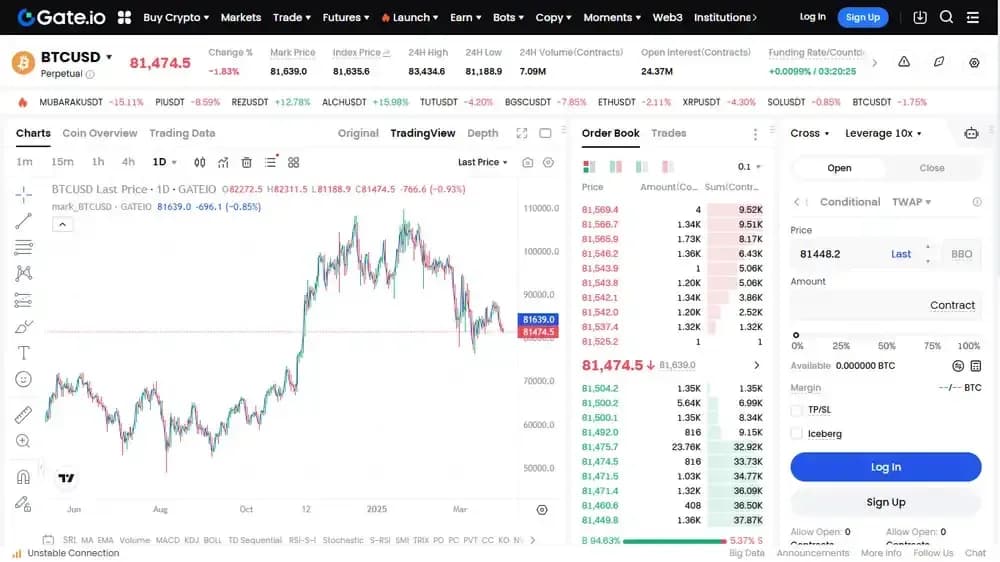Select the Text tool
The height and width of the screenshot is (562, 1000).
(x=24, y=353)
